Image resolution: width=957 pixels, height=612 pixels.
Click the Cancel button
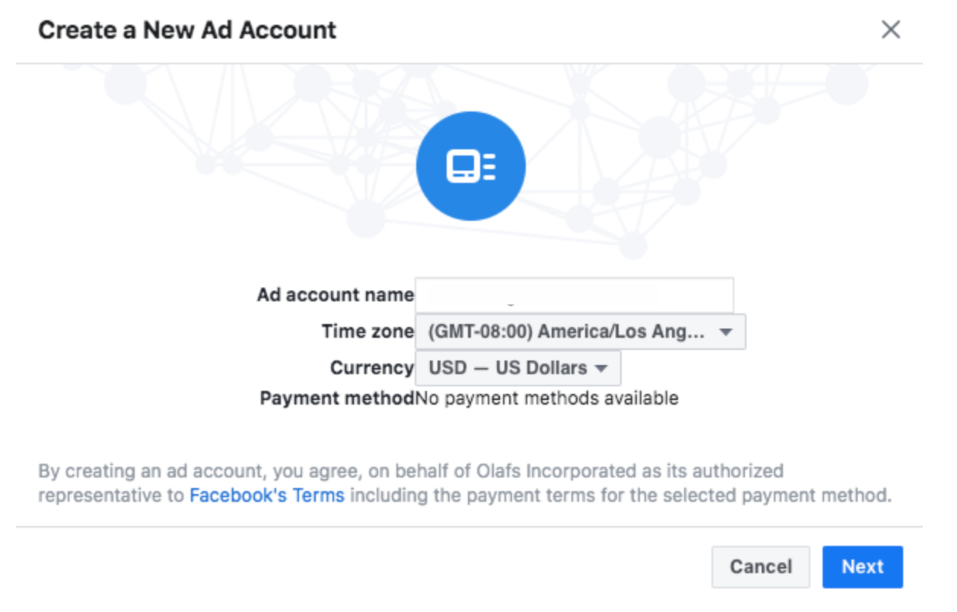760,567
